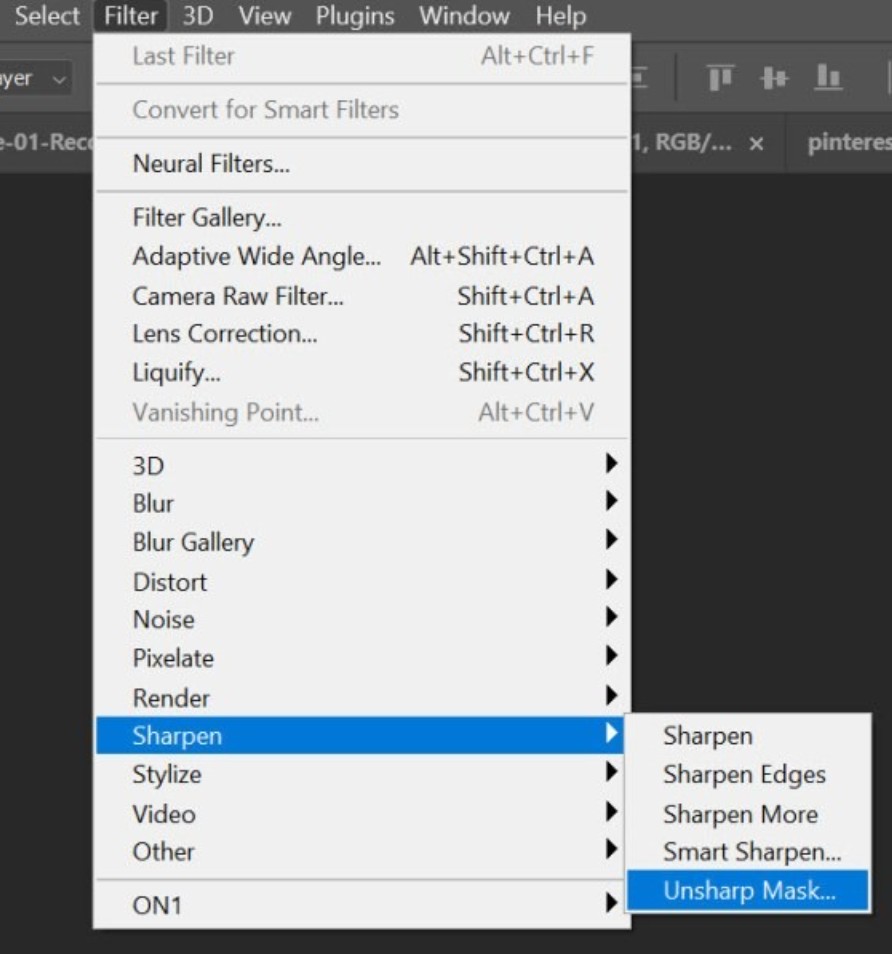Screen dimensions: 892x954
Task: Open Lens Correction filter
Action: [225, 334]
